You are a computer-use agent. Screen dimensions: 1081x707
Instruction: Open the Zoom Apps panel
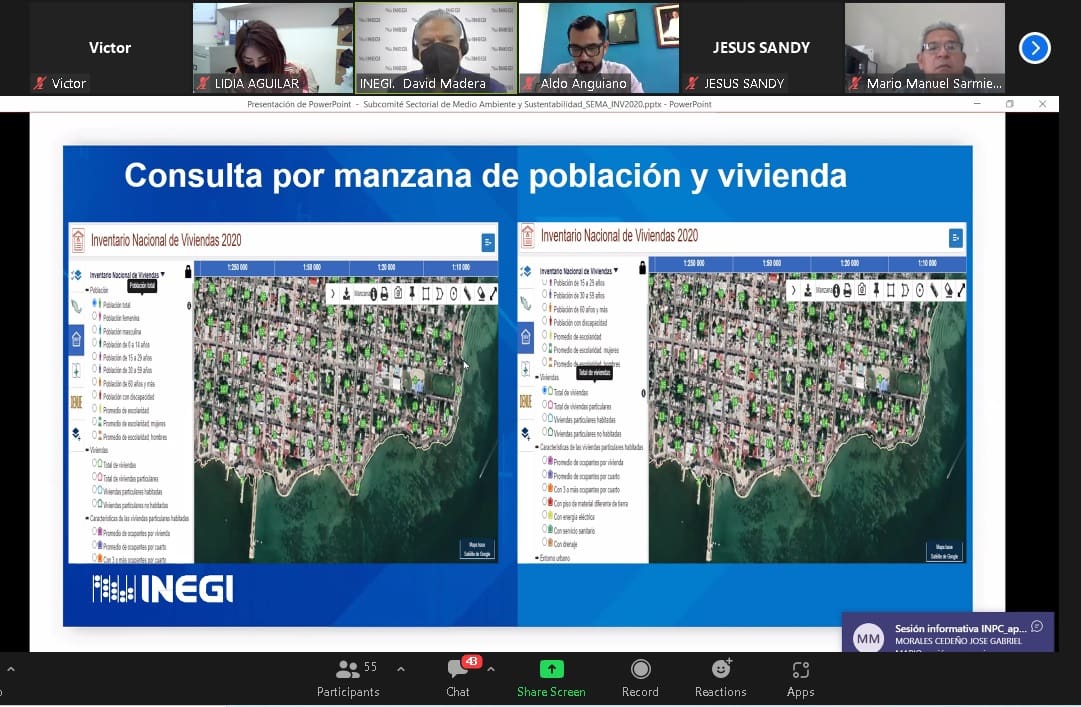[x=800, y=677]
